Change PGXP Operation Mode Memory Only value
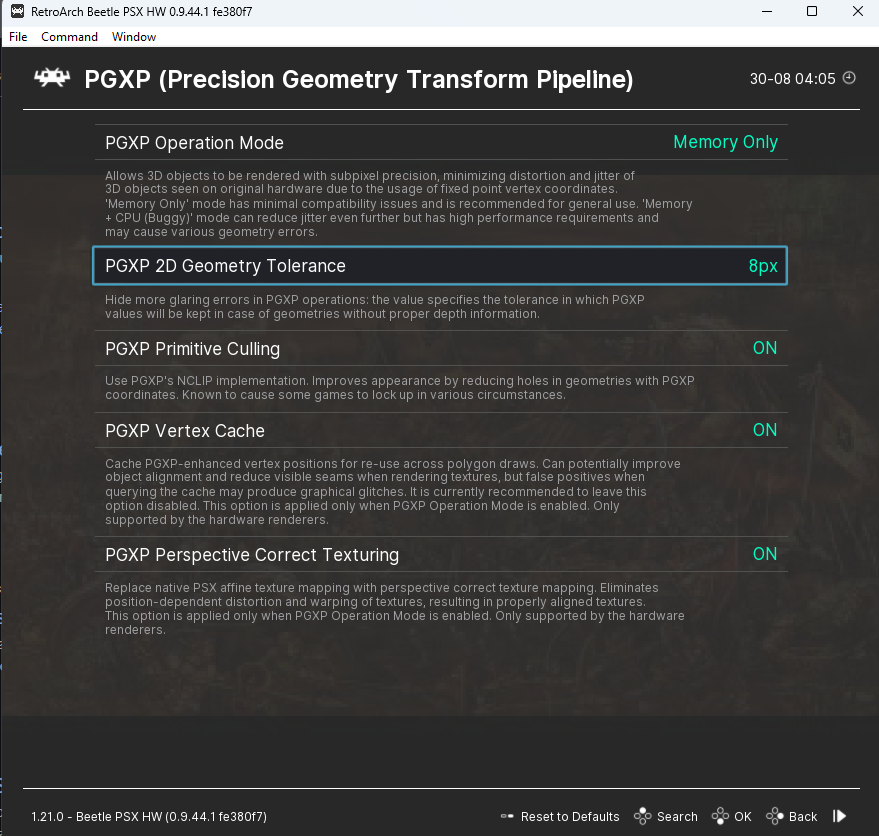 (x=725, y=142)
